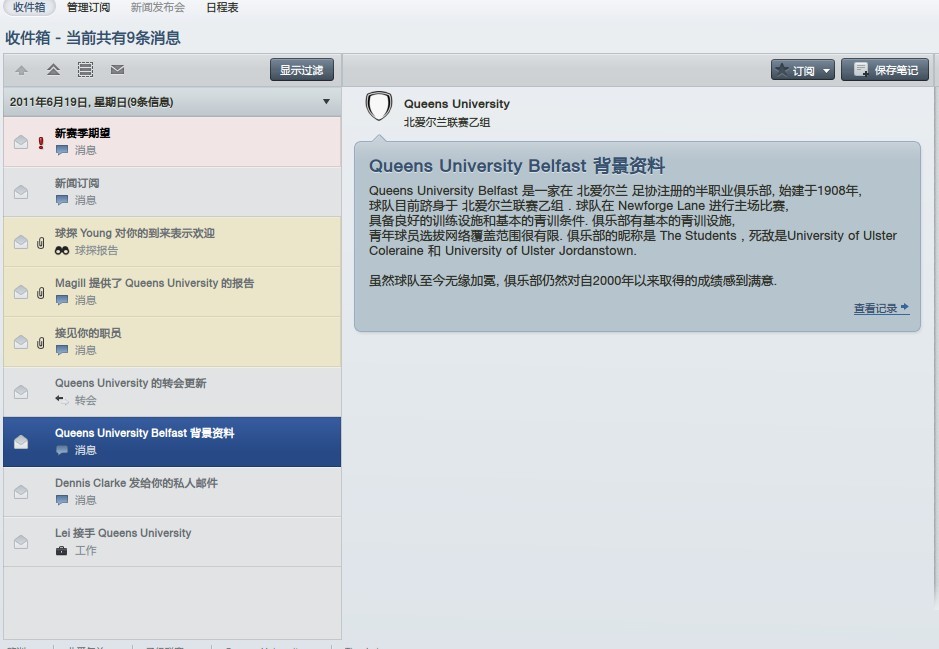939x649 pixels.
Task: Paperclip icon on 接见你的职员 message
Action: click(41, 342)
